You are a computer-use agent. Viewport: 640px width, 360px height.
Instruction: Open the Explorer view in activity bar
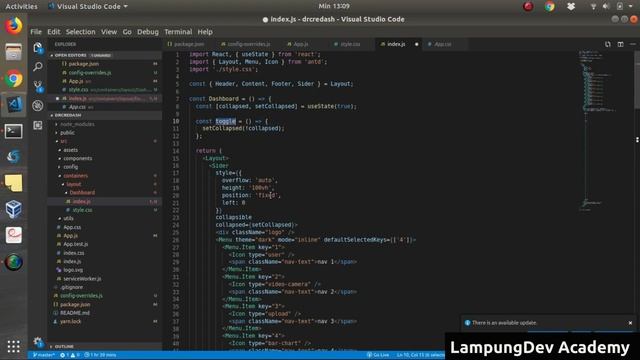click(x=38, y=48)
